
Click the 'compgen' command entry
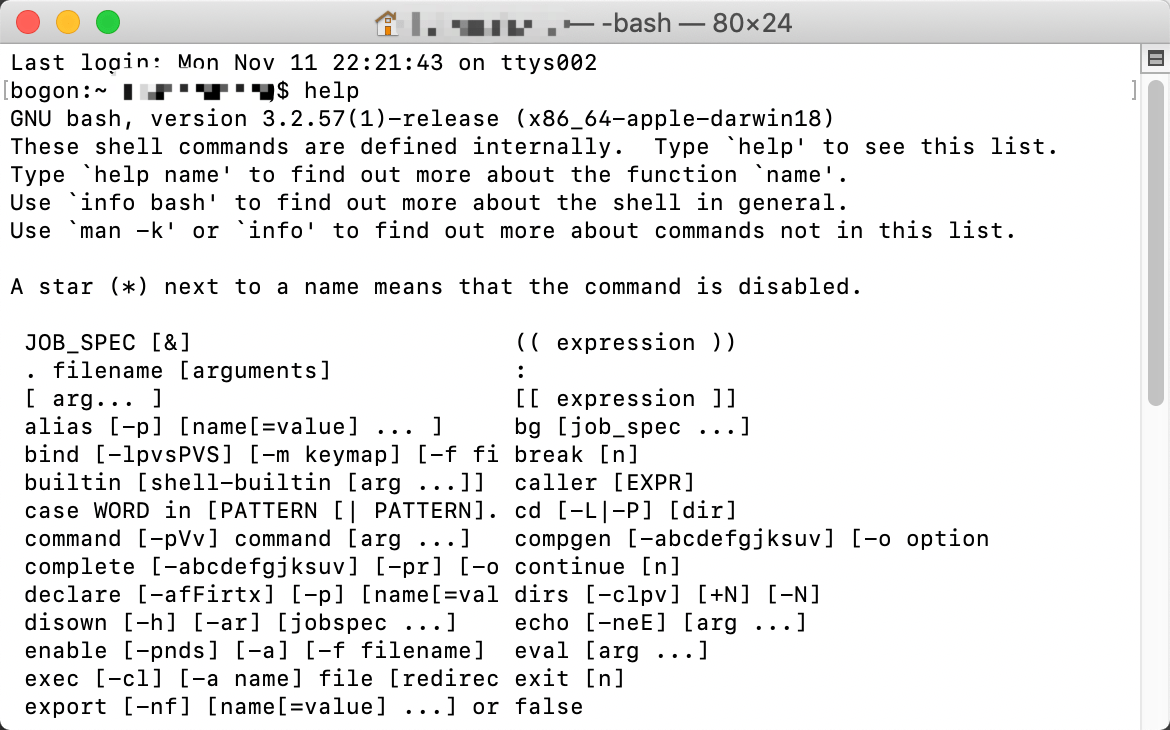[x=565, y=539]
